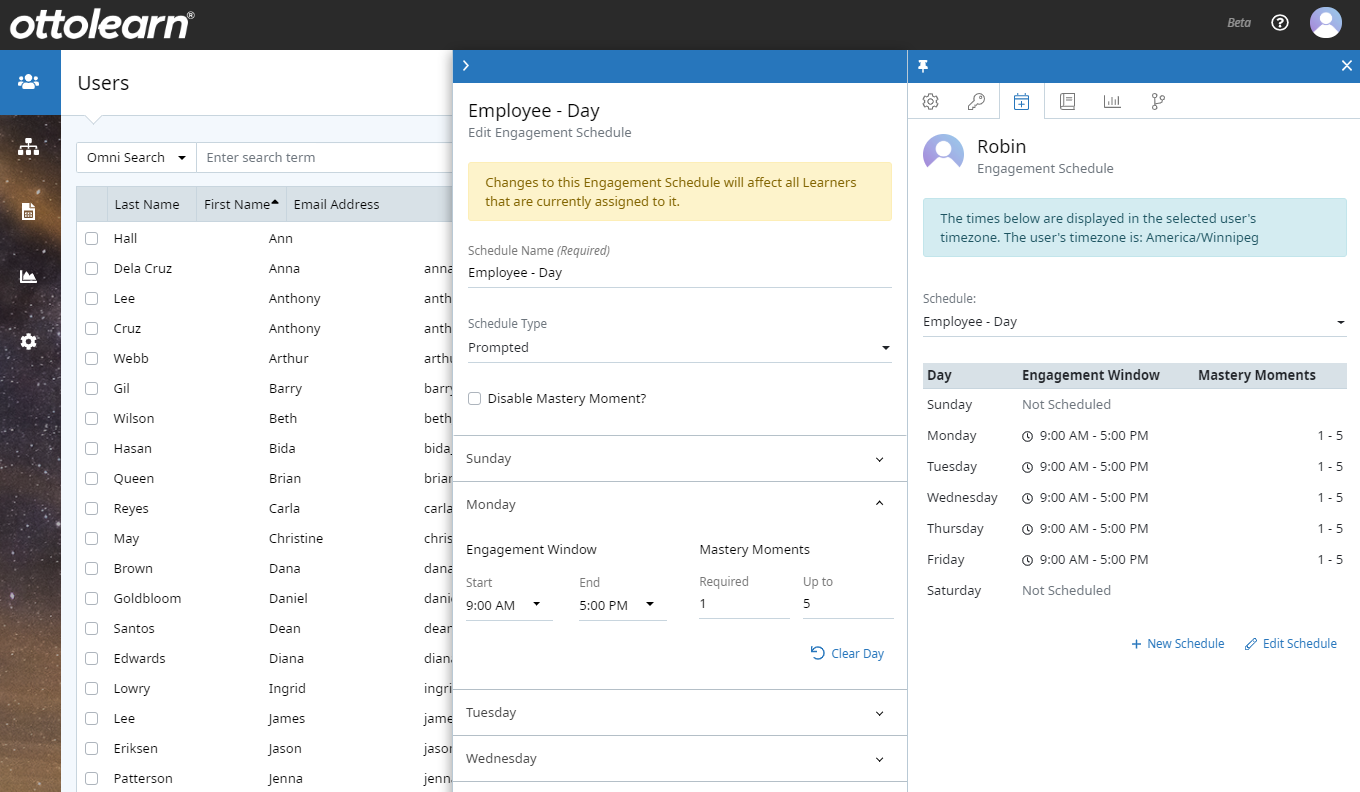Select the checkbox for Eriksen Jason
Screen dimensions: 1360x792
tap(92, 749)
